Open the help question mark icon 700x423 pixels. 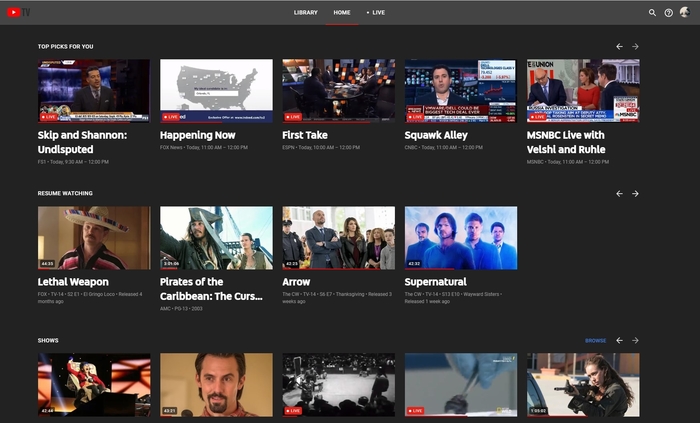[668, 12]
